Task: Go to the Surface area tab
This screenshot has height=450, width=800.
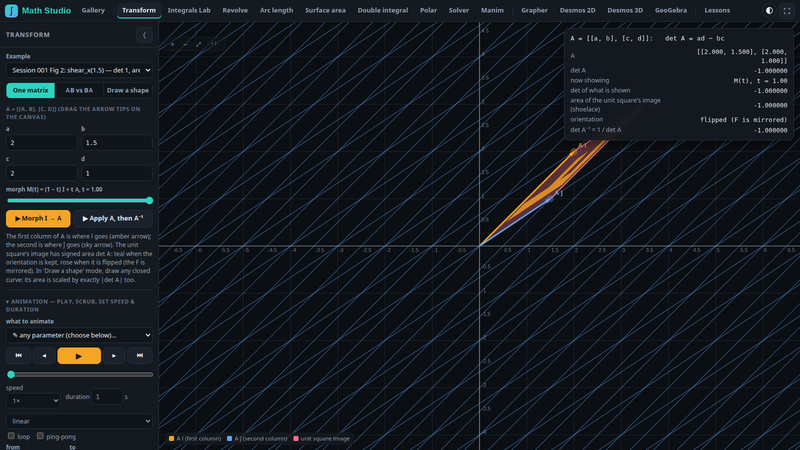Action: pos(325,10)
